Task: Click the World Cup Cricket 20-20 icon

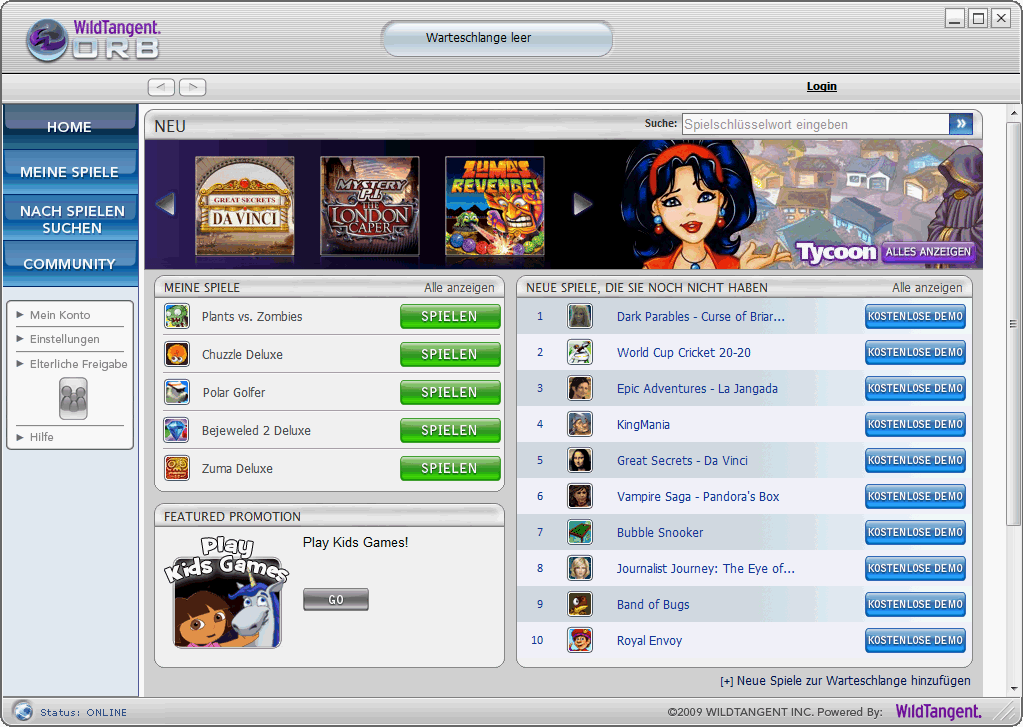Action: pos(579,352)
